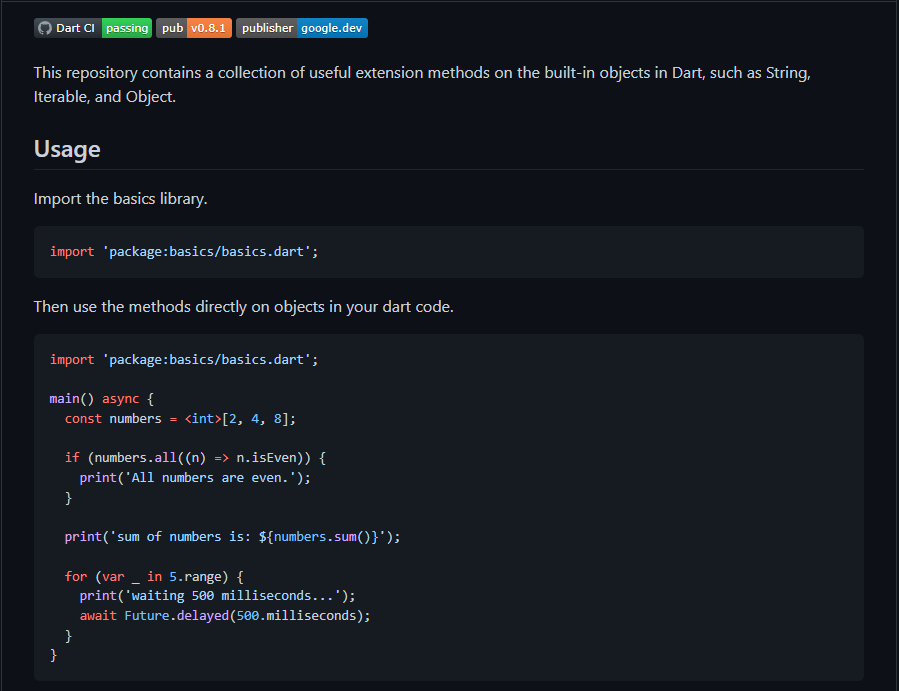Open the pub v0.8.1 badge

(x=194, y=28)
